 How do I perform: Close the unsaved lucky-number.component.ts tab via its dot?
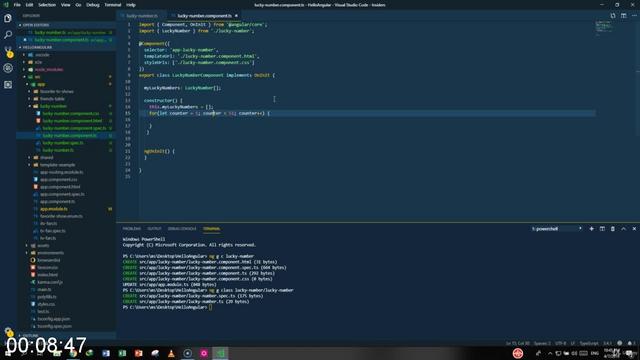(x=236, y=16)
